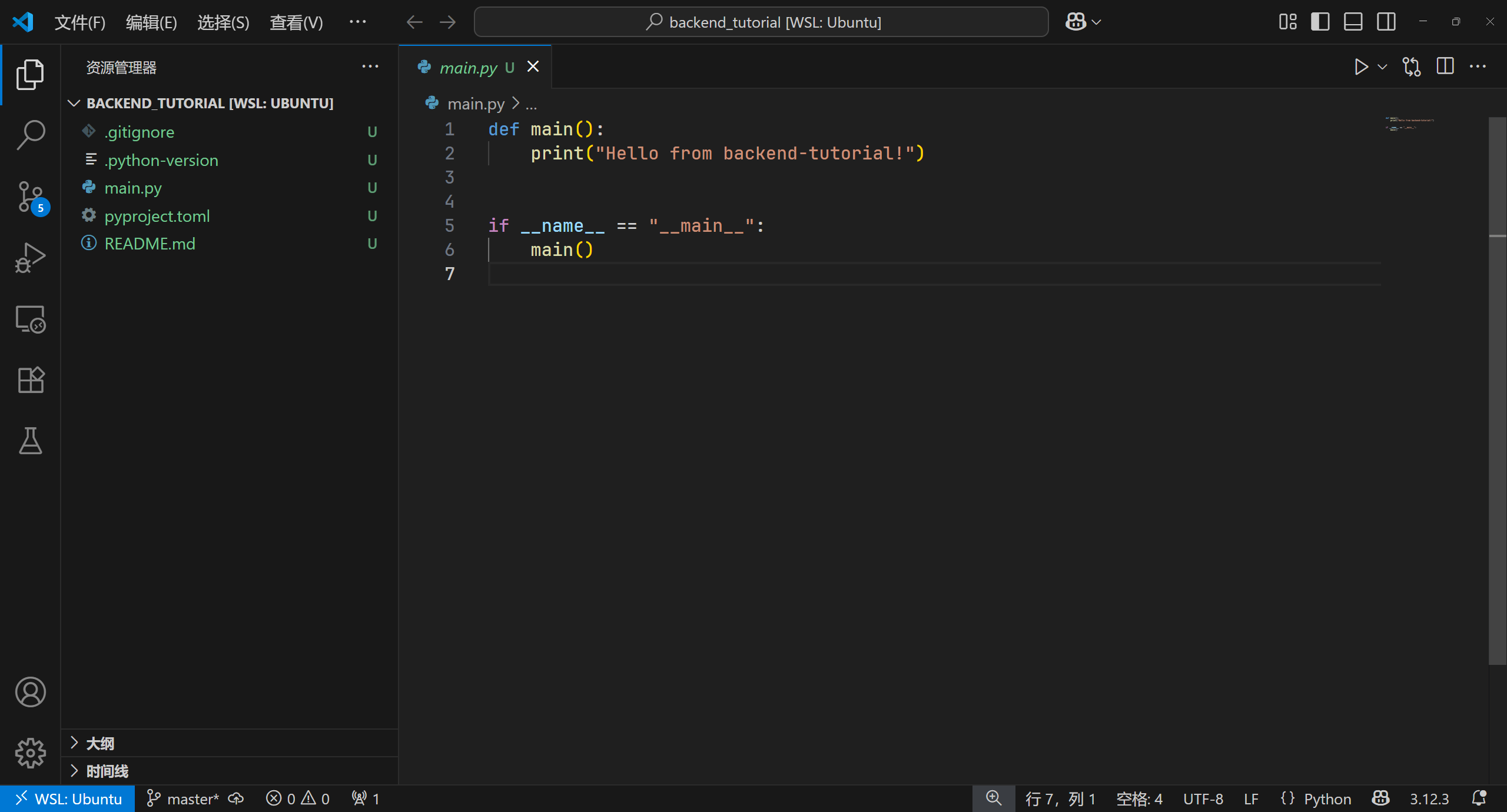Screen dimensions: 1507x812
Task: Open the Accounts menu icon
Action: (30, 692)
